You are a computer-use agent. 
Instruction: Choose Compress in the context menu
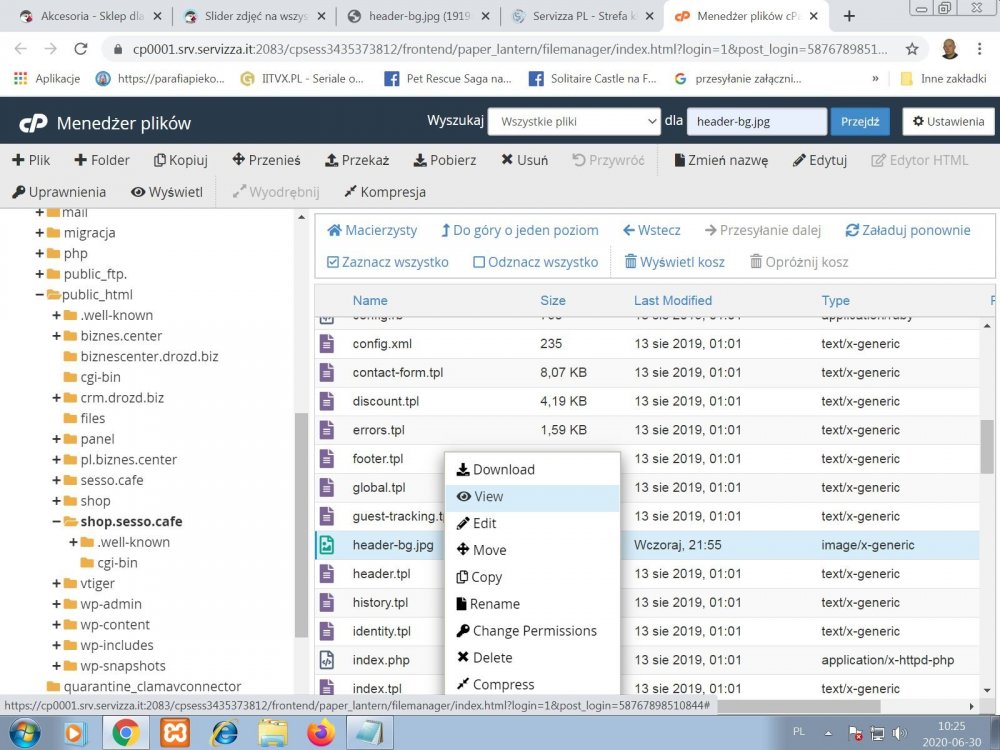[532, 684]
